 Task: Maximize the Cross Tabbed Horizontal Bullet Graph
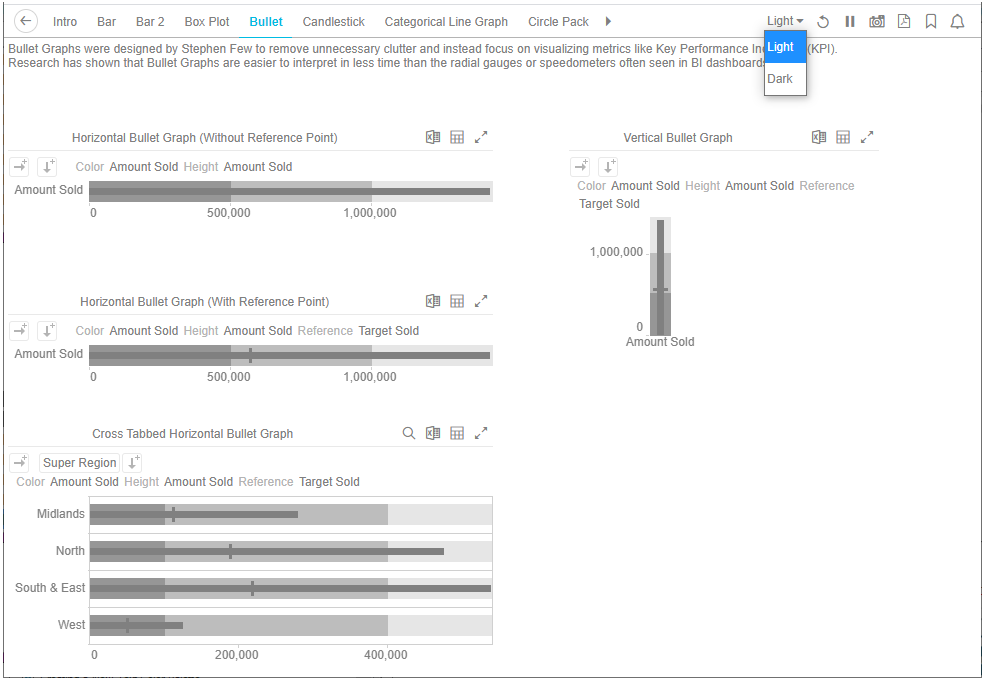pyautogui.click(x=481, y=434)
